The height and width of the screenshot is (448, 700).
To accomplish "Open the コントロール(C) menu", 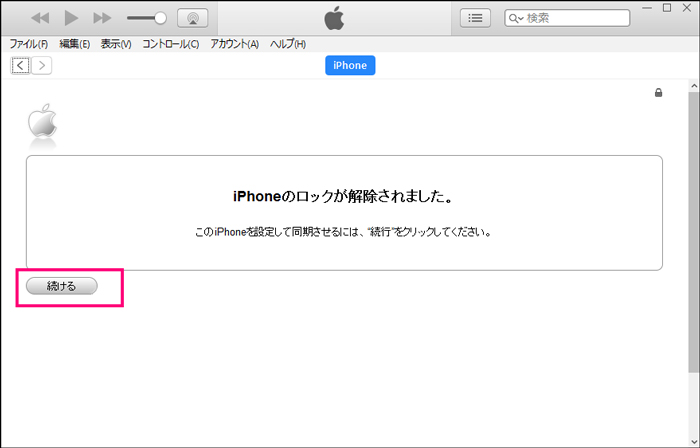I will [x=171, y=44].
